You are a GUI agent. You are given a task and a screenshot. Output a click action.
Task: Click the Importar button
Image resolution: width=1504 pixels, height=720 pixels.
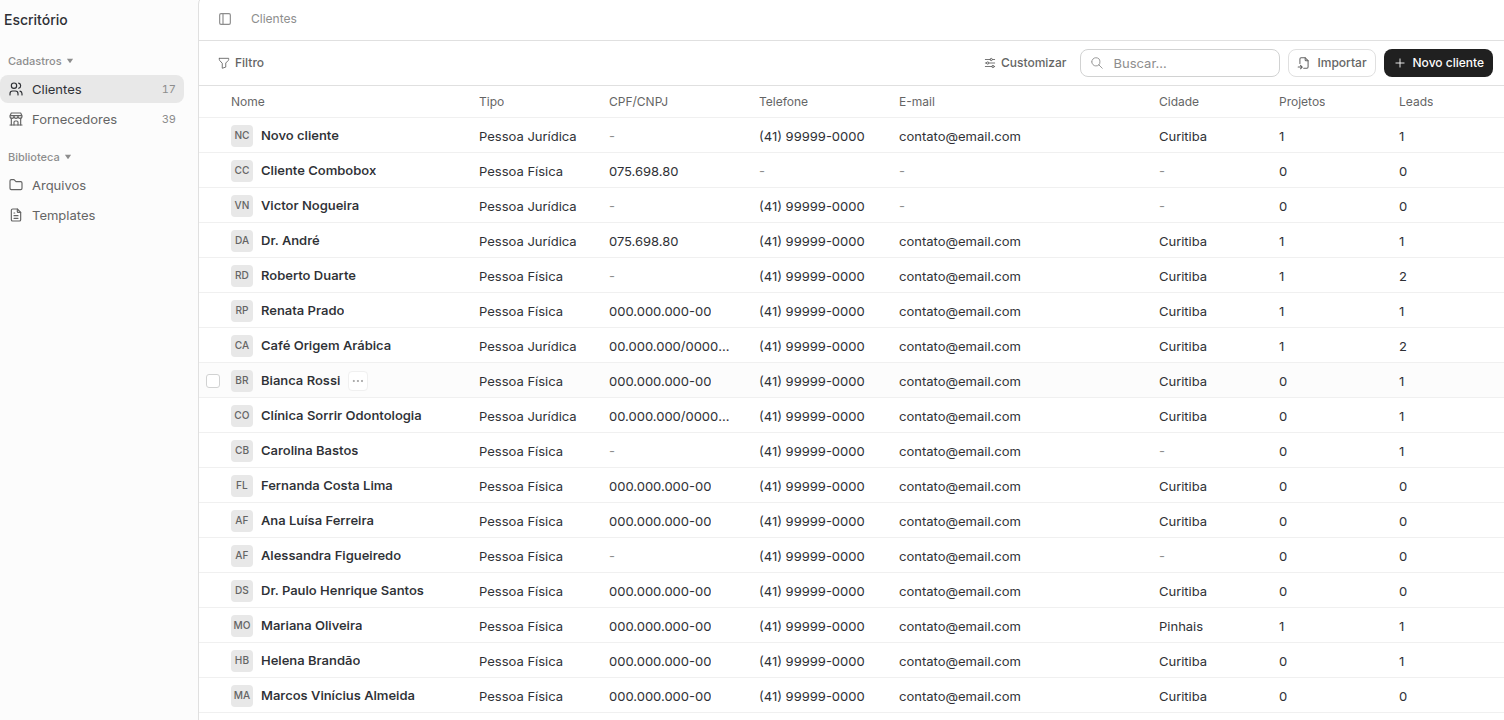(x=1332, y=63)
